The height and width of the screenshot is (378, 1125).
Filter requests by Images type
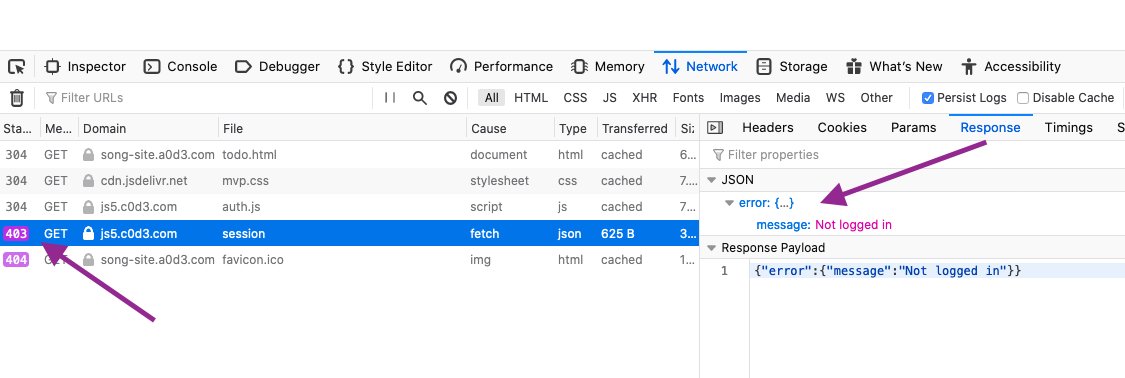tap(740, 98)
